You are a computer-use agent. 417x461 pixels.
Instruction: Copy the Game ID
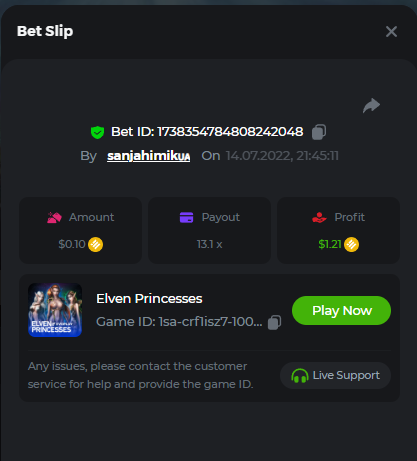(275, 322)
